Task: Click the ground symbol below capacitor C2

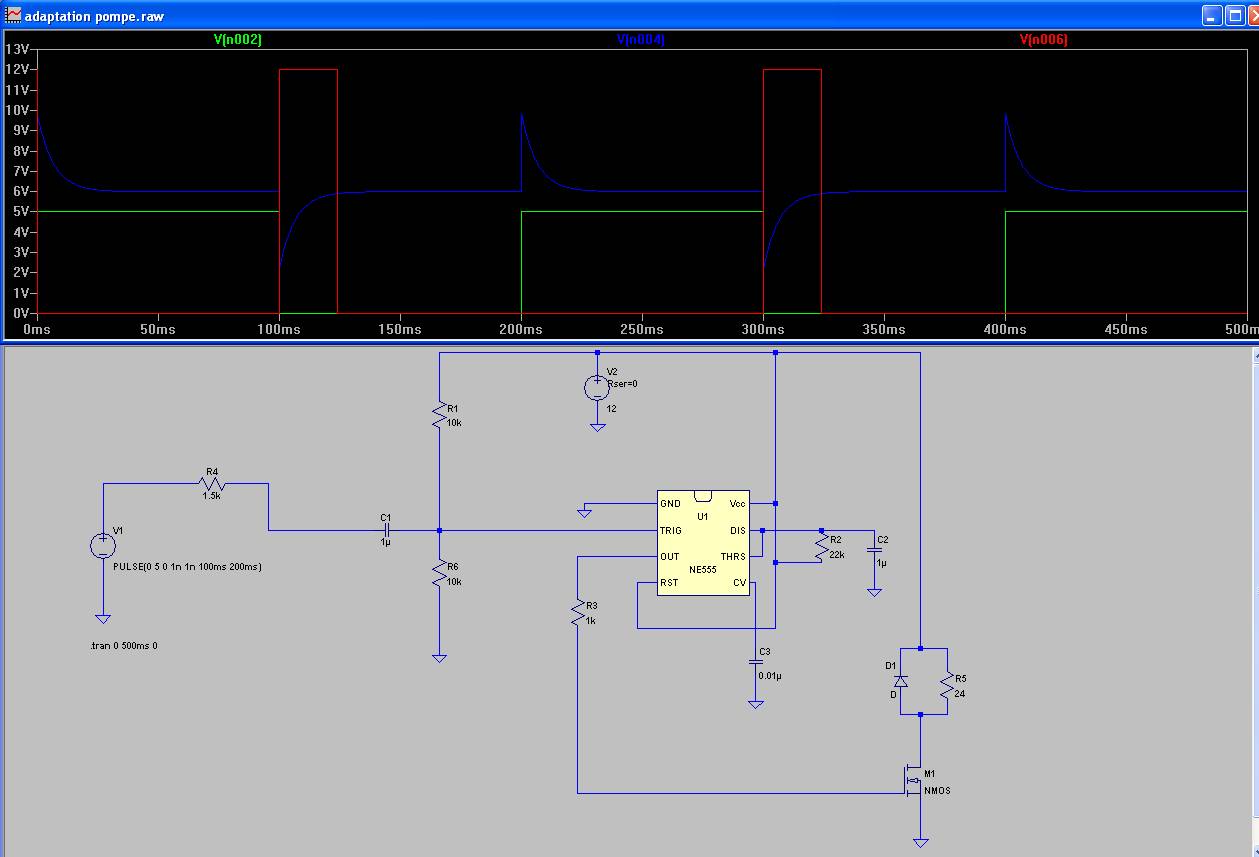Action: [874, 593]
